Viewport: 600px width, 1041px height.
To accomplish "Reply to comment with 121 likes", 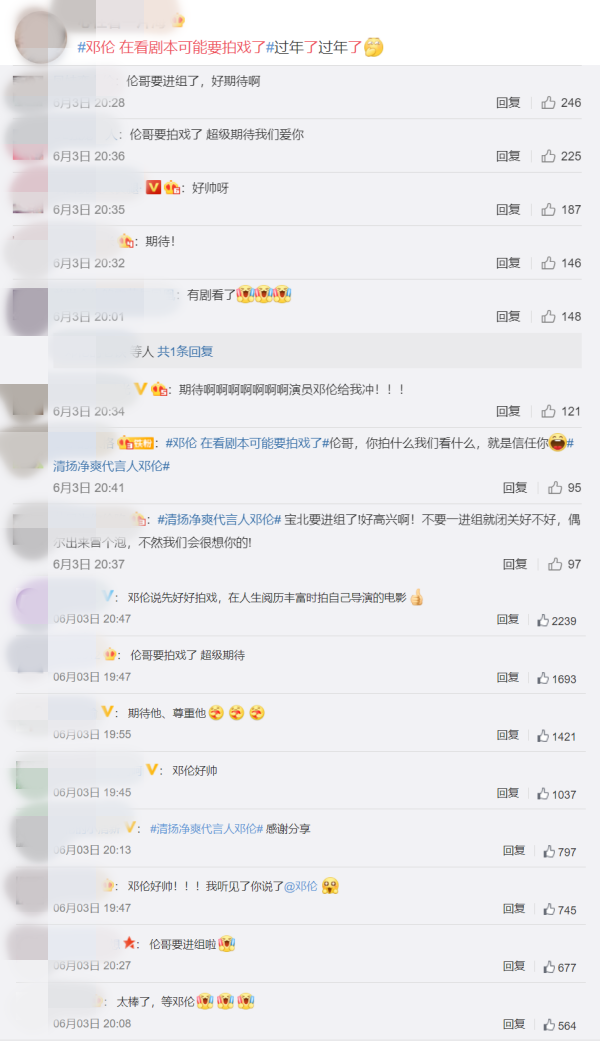I will (508, 411).
